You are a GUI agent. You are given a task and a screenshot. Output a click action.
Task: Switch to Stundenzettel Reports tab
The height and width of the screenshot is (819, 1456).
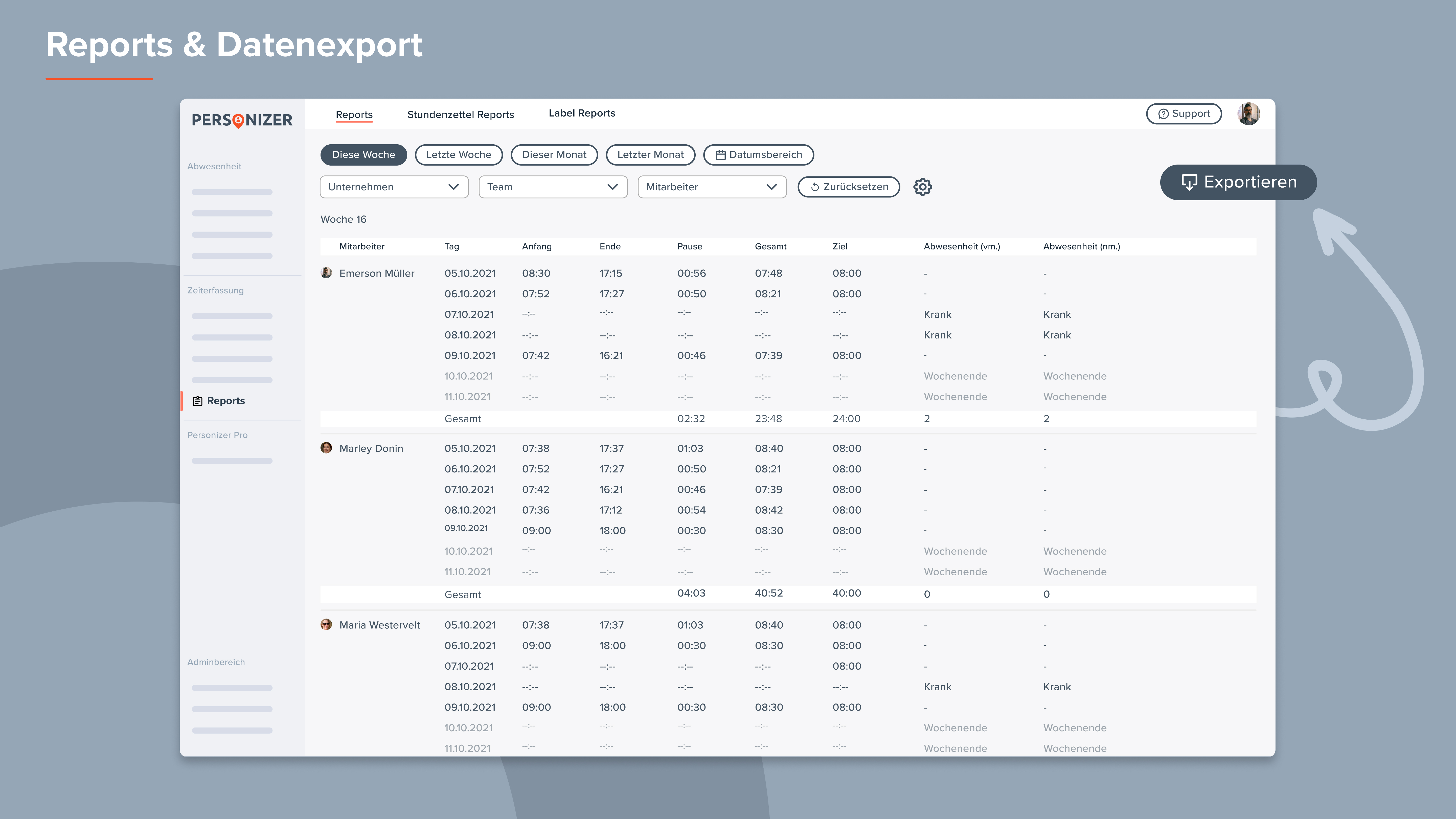pos(460,114)
